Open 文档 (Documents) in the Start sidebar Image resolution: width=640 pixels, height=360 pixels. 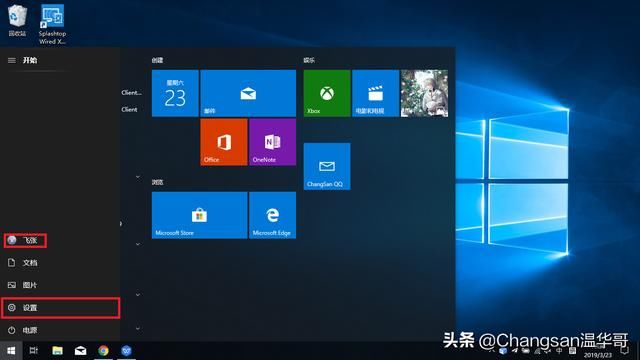tap(60, 263)
